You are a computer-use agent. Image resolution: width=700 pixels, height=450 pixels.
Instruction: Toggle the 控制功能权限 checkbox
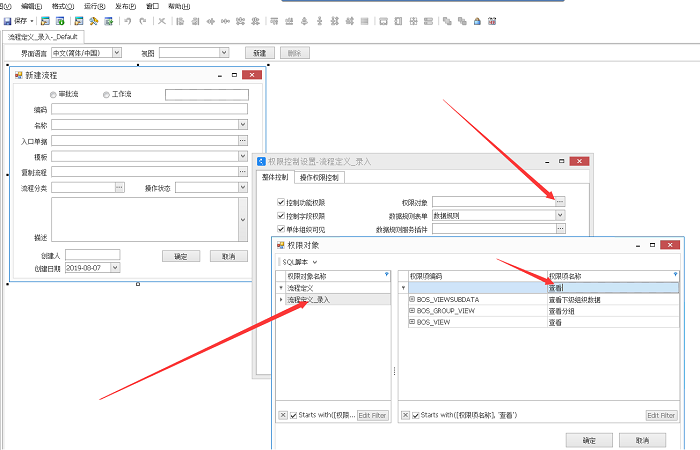point(282,202)
